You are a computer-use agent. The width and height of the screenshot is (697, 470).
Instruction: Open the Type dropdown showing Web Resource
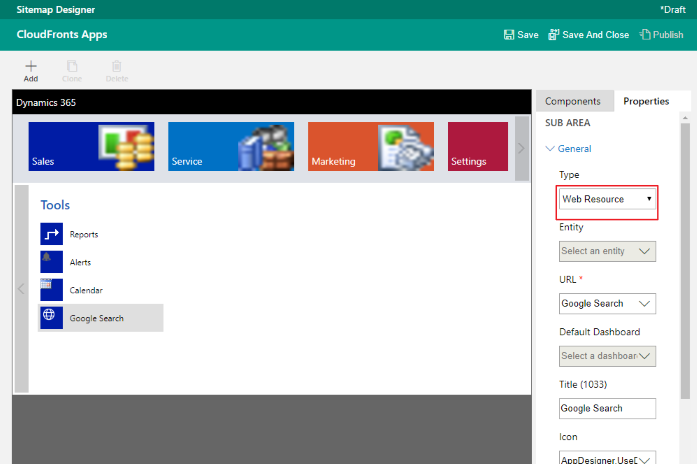point(607,199)
